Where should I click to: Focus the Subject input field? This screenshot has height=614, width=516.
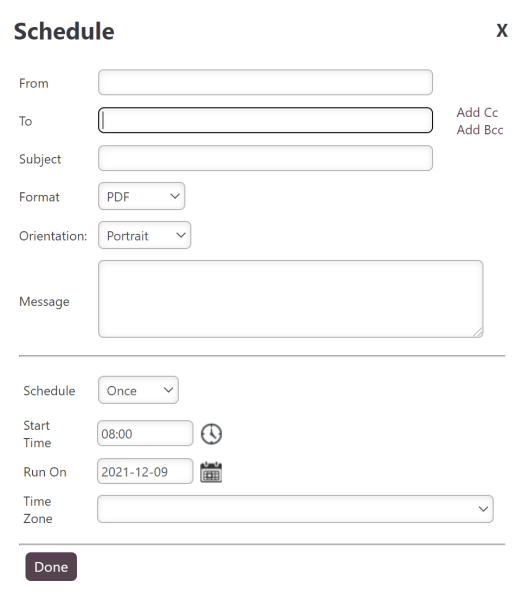(265, 158)
